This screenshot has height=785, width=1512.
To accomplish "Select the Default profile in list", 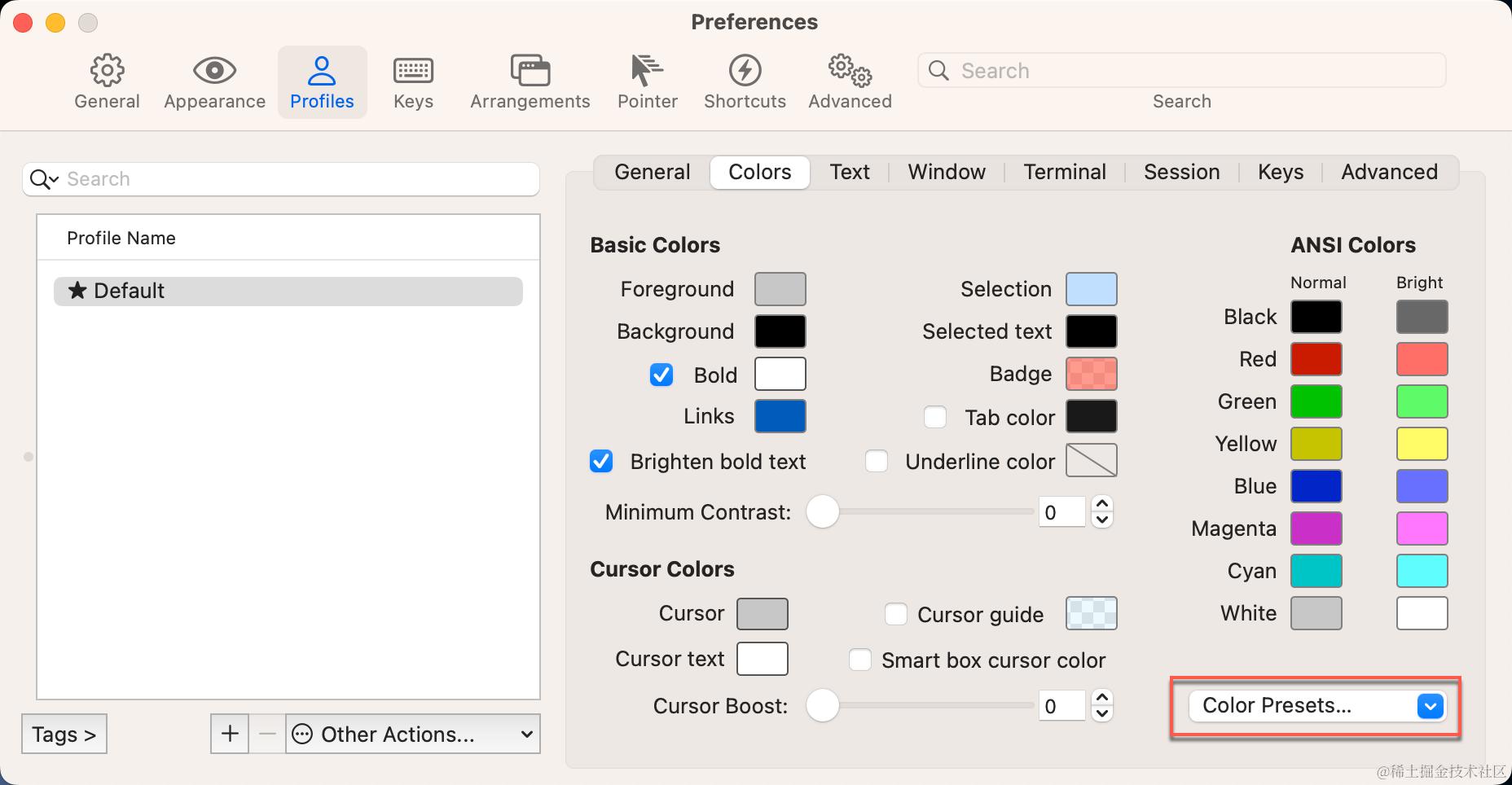I will pos(288,291).
